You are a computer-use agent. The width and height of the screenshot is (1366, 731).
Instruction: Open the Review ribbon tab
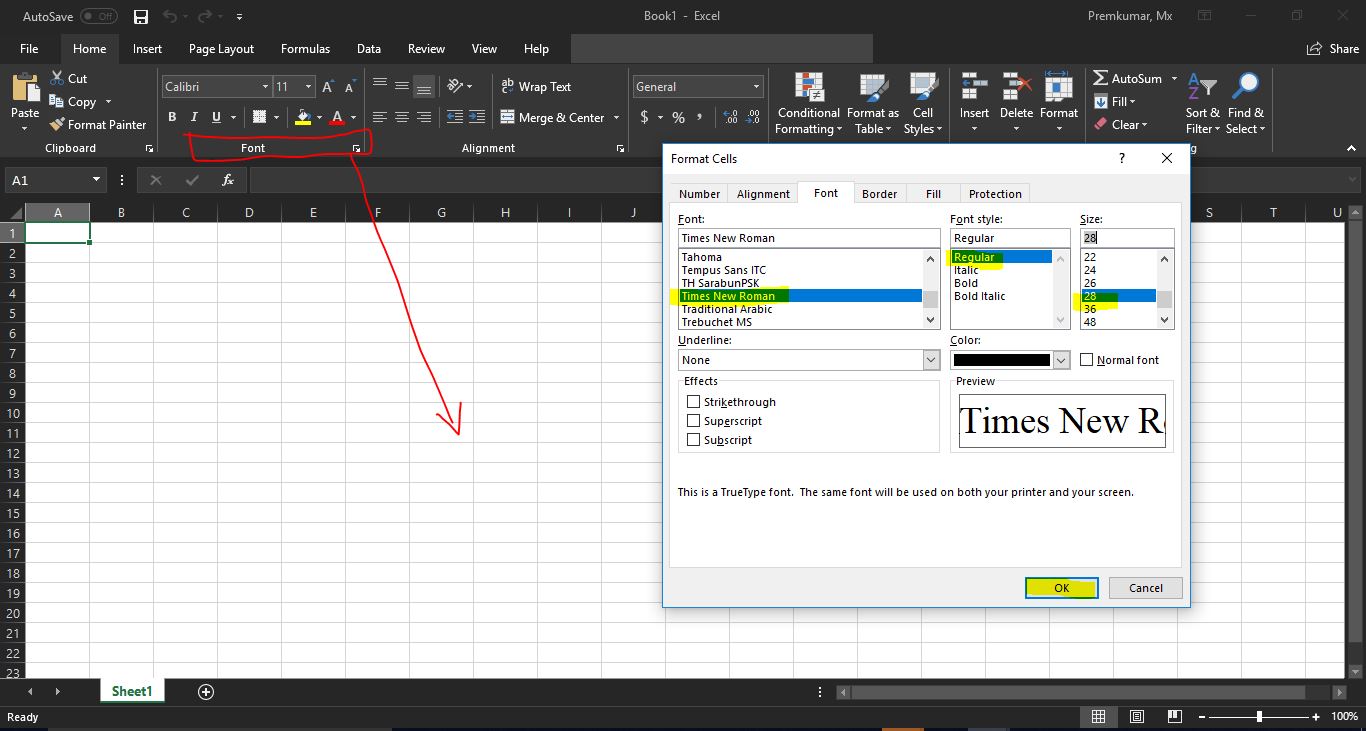[x=426, y=48]
